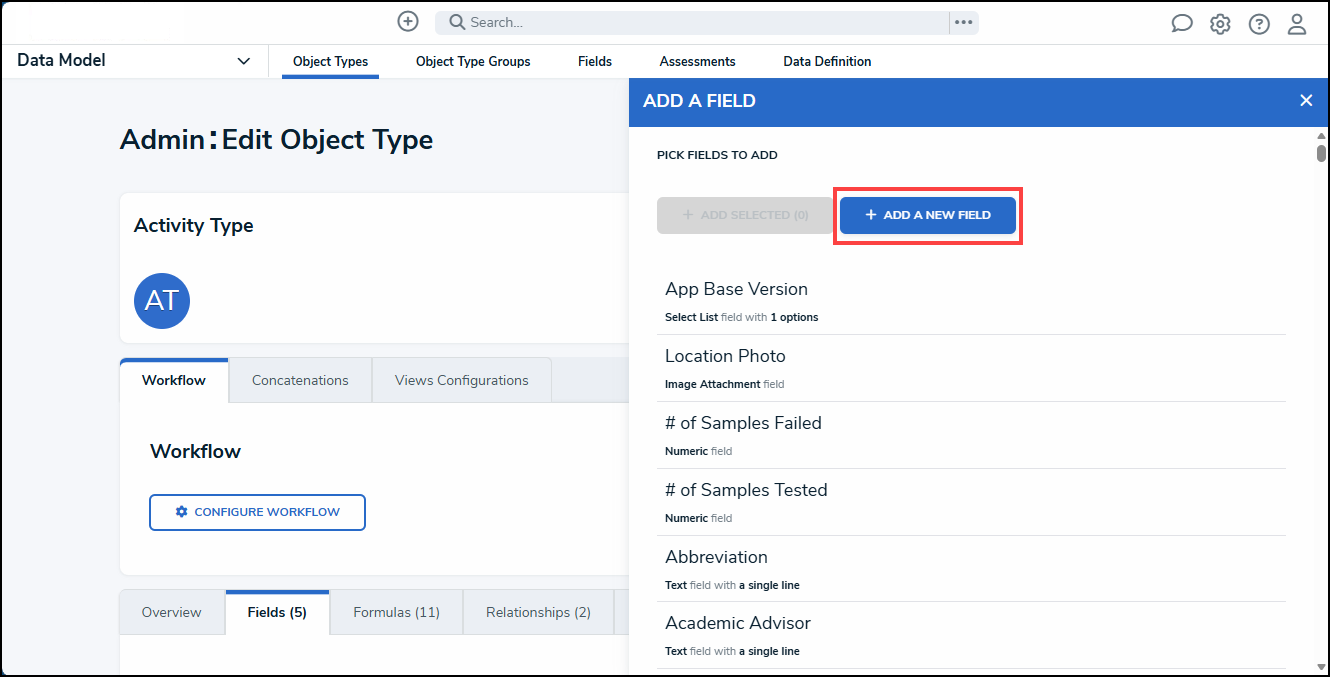
Task: Open the Fields top navigation tab
Action: [x=595, y=61]
